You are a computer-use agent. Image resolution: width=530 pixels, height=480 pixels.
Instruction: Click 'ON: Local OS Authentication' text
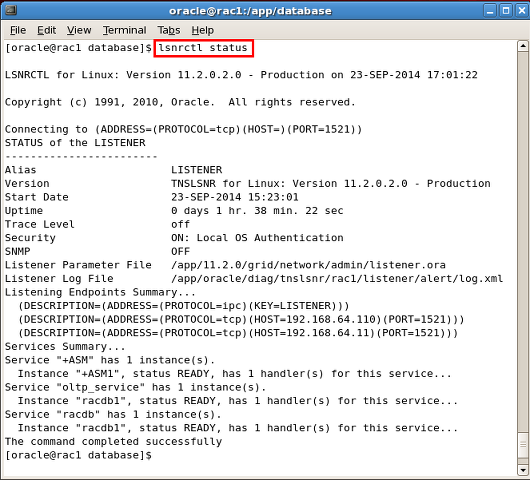257,238
